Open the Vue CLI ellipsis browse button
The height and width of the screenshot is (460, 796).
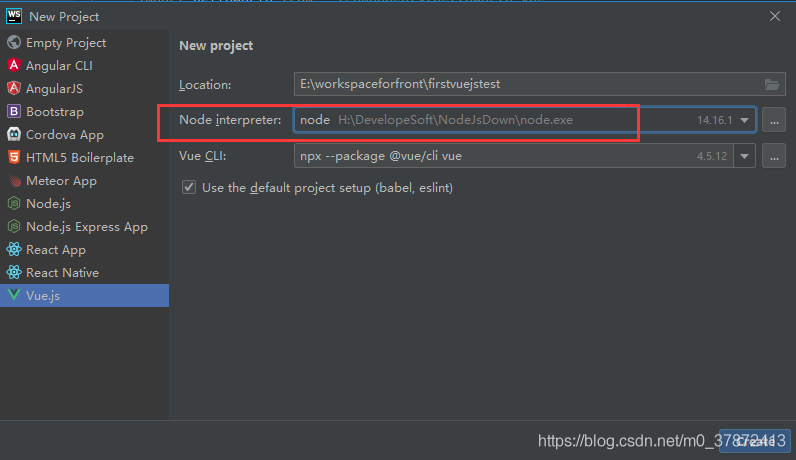tap(774, 156)
